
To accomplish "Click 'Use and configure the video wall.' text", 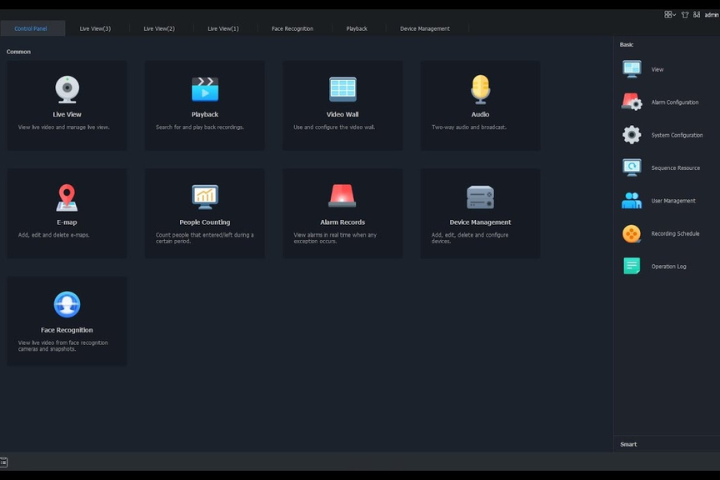I will point(334,127).
